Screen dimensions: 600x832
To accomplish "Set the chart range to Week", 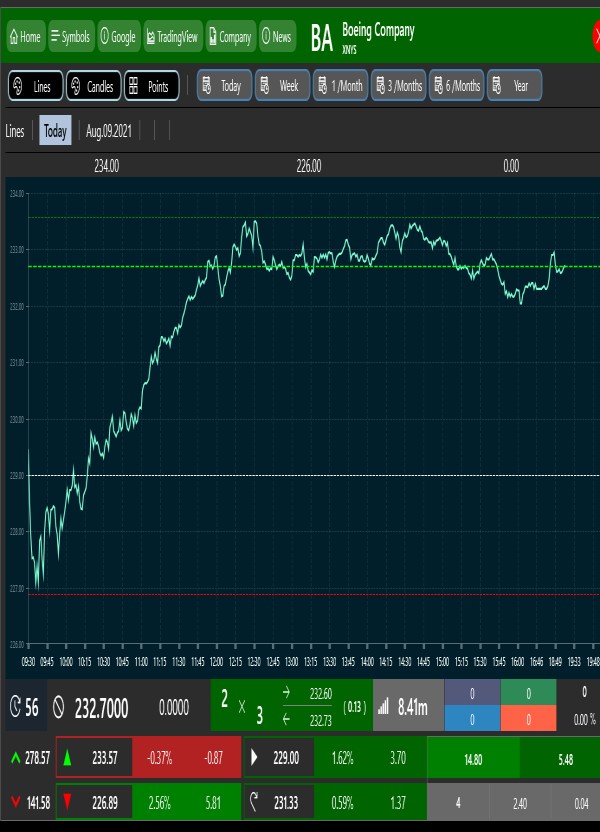I will coord(281,86).
